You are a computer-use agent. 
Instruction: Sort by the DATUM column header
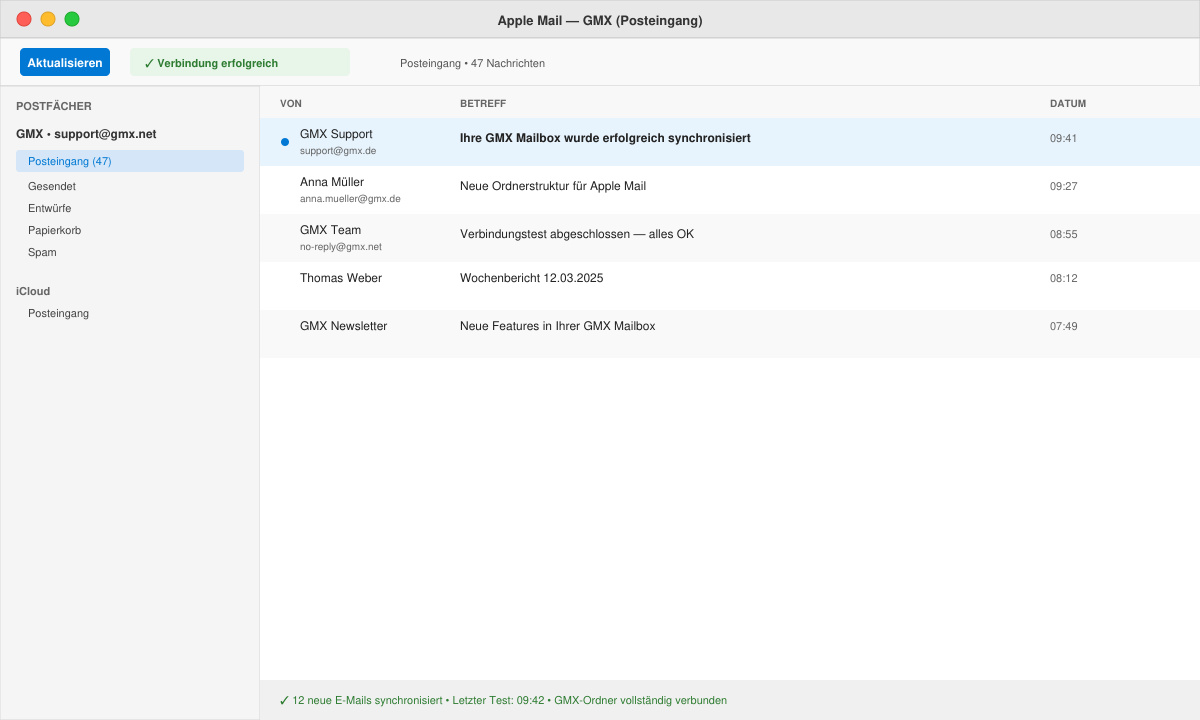pyautogui.click(x=1068, y=104)
